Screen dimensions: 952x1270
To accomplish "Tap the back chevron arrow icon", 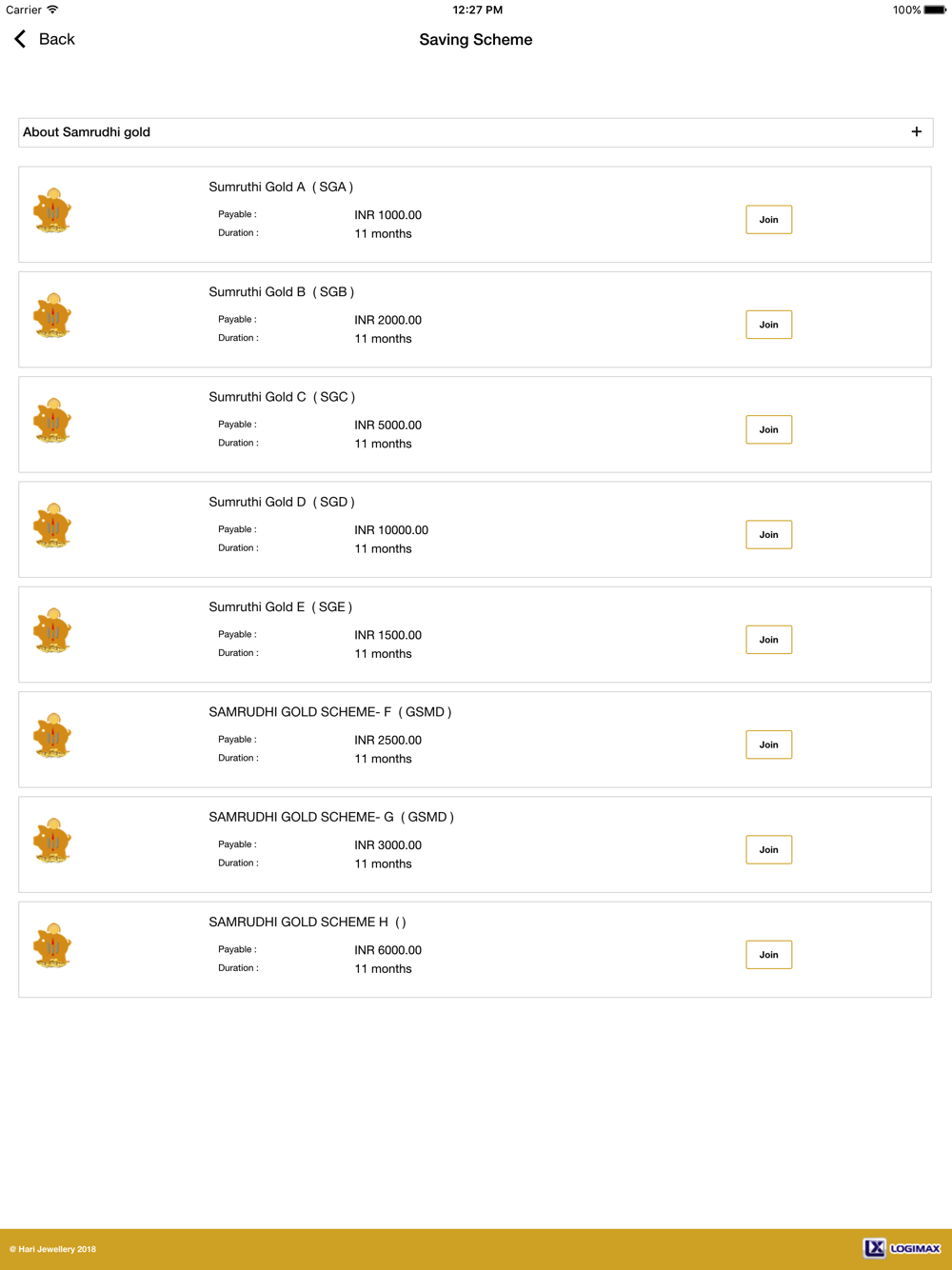I will point(20,39).
